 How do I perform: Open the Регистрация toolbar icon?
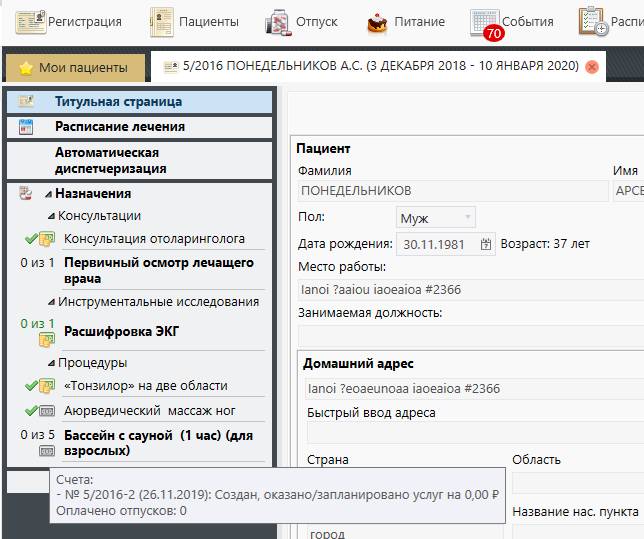[x=30, y=21]
